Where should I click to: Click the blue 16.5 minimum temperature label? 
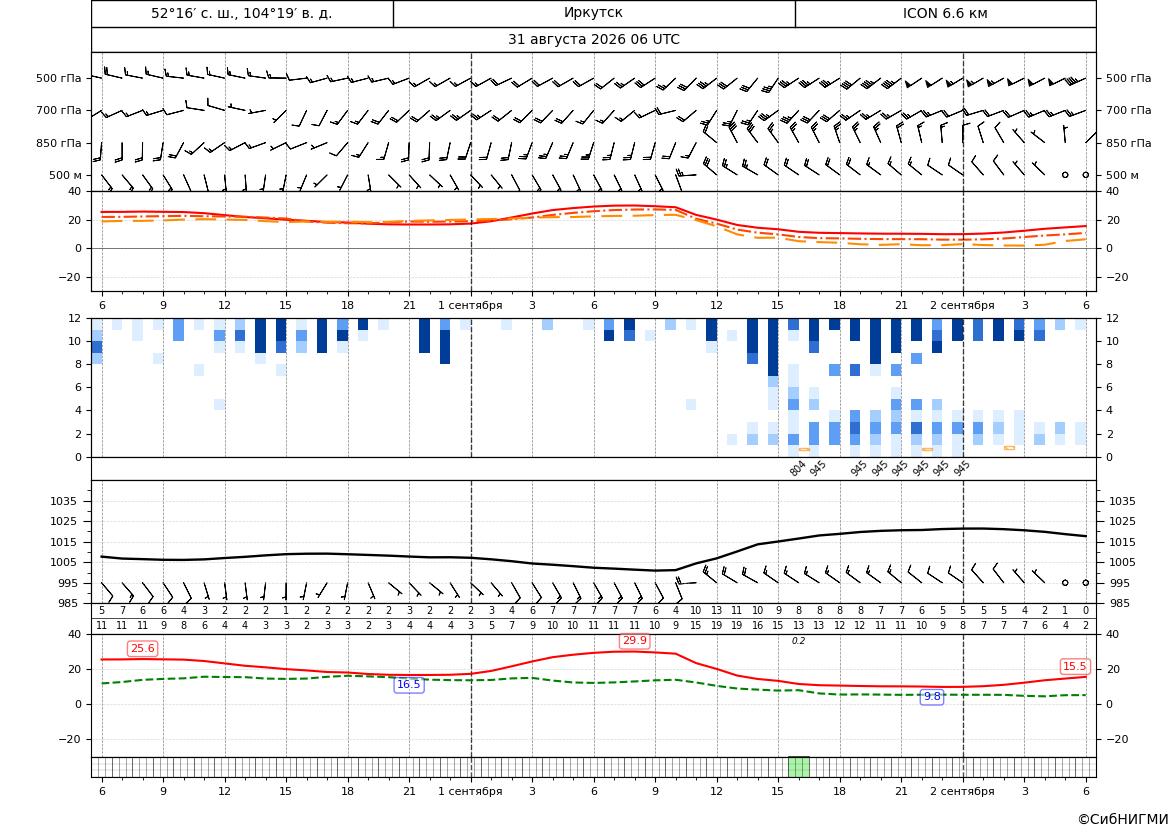(409, 685)
